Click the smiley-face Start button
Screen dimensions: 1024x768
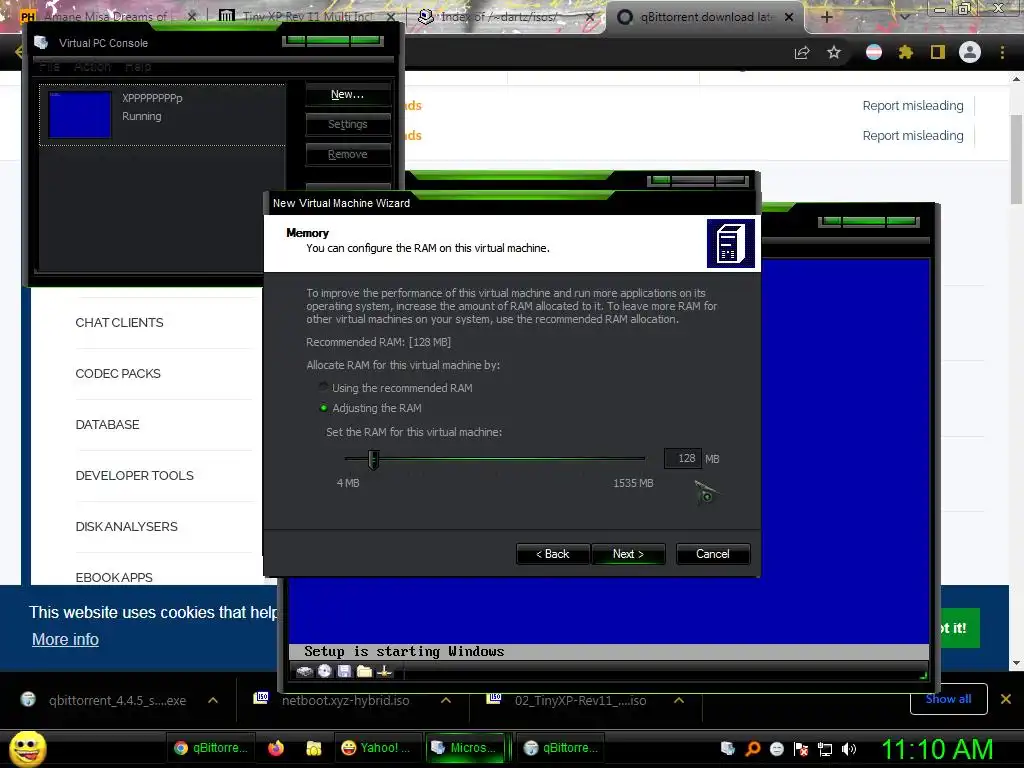click(27, 748)
